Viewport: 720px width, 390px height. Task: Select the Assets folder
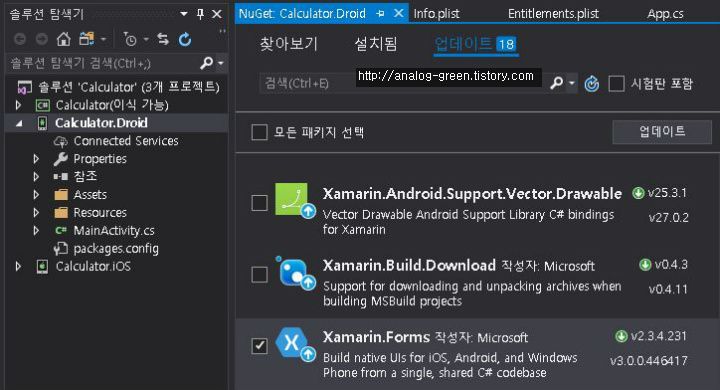click(x=90, y=195)
